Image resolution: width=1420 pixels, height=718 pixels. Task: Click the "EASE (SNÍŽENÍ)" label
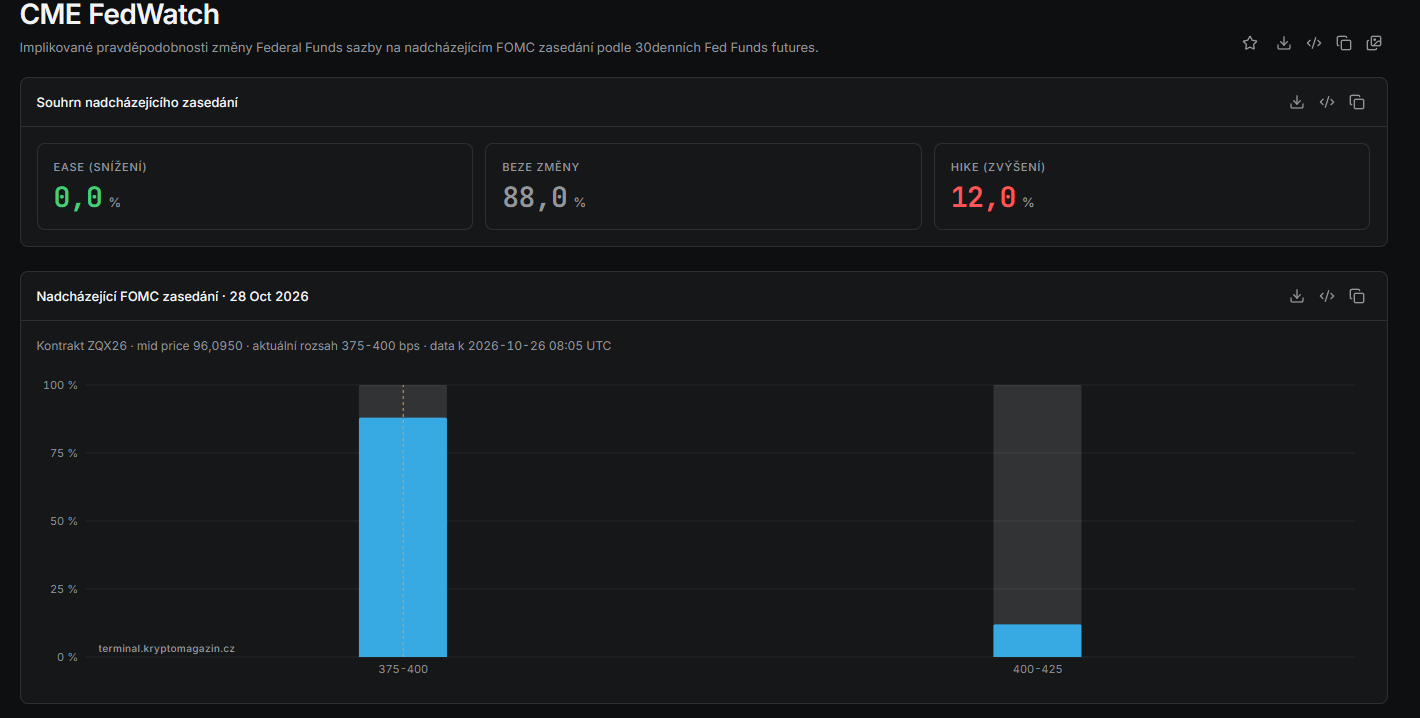[x=100, y=167]
